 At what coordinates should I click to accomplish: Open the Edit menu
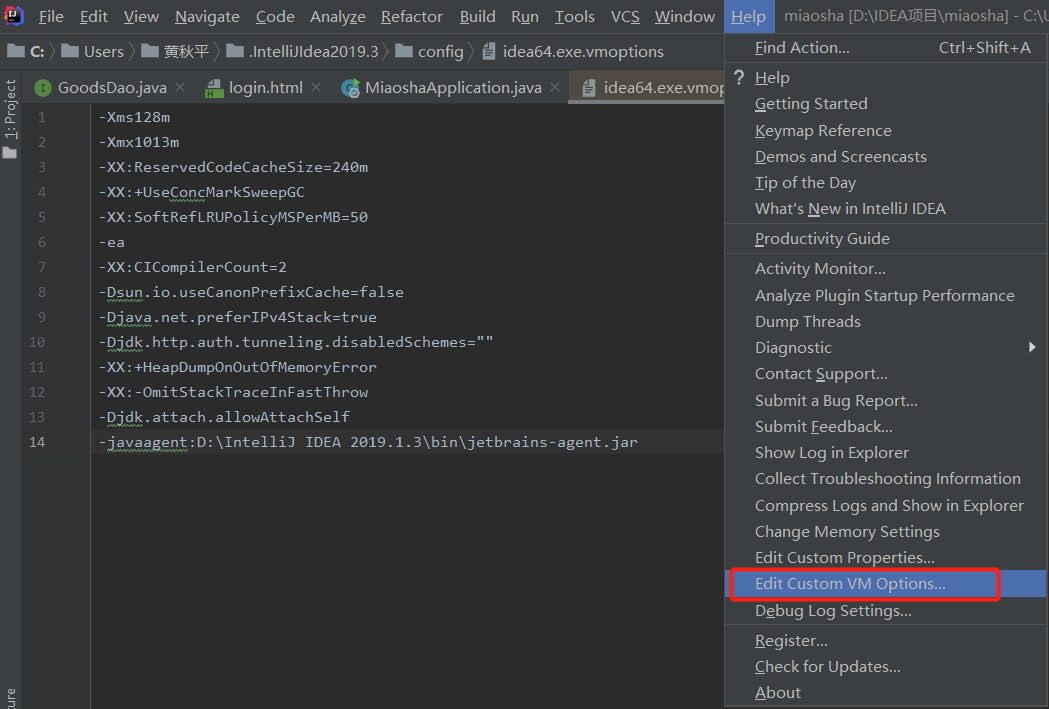[x=94, y=16]
